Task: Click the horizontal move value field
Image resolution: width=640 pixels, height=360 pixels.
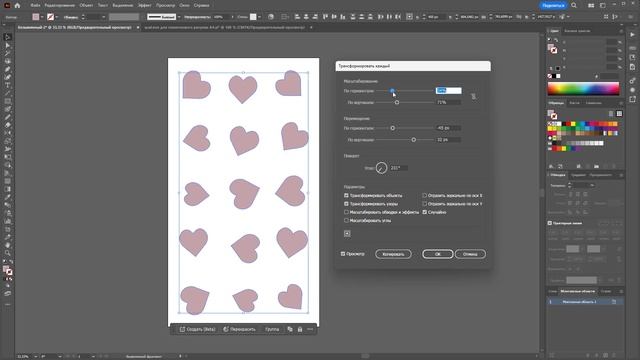Action: pyautogui.click(x=448, y=128)
